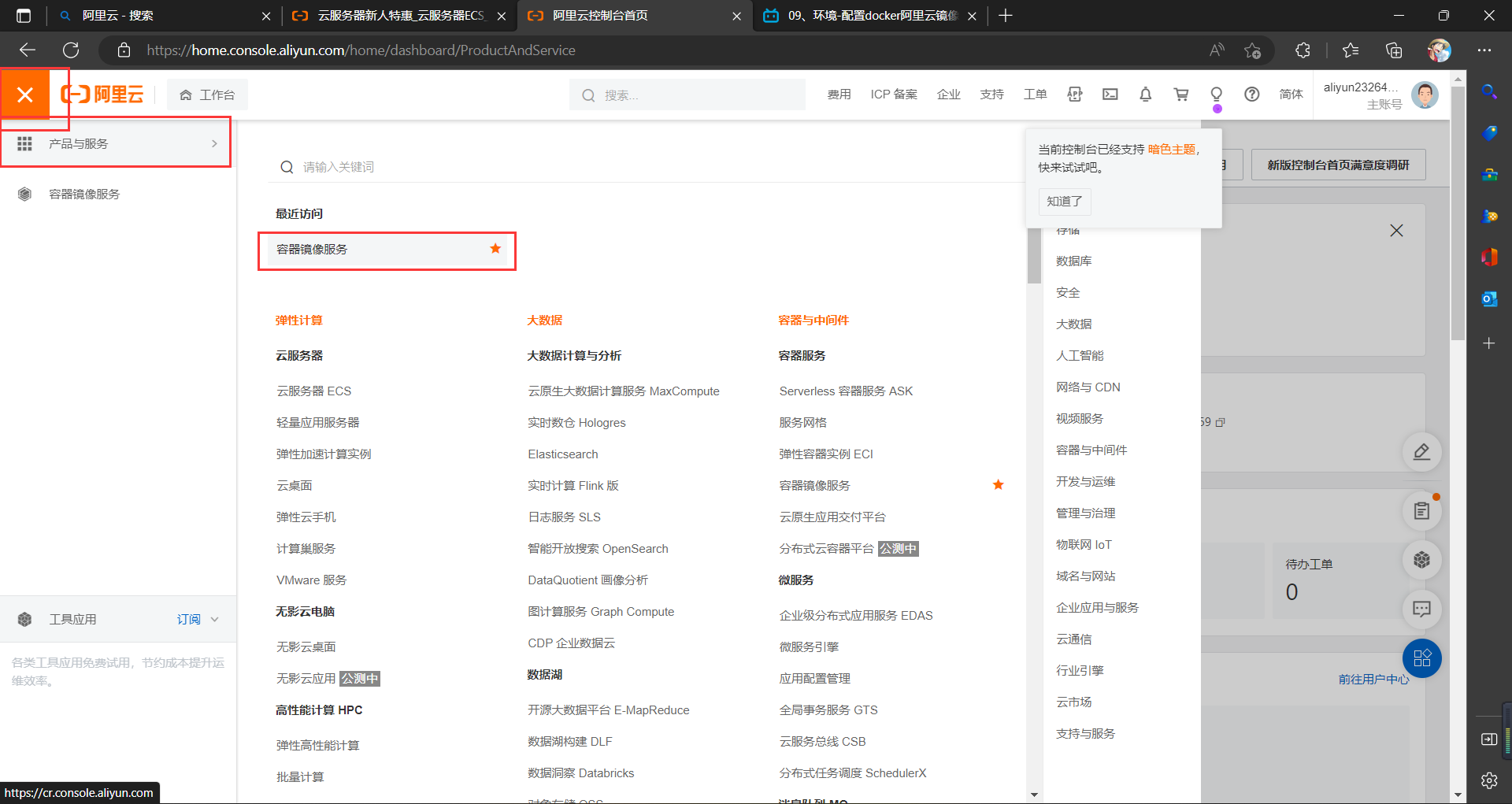Close the product menu with the orange X
The height and width of the screenshot is (804, 1512).
[x=24, y=95]
